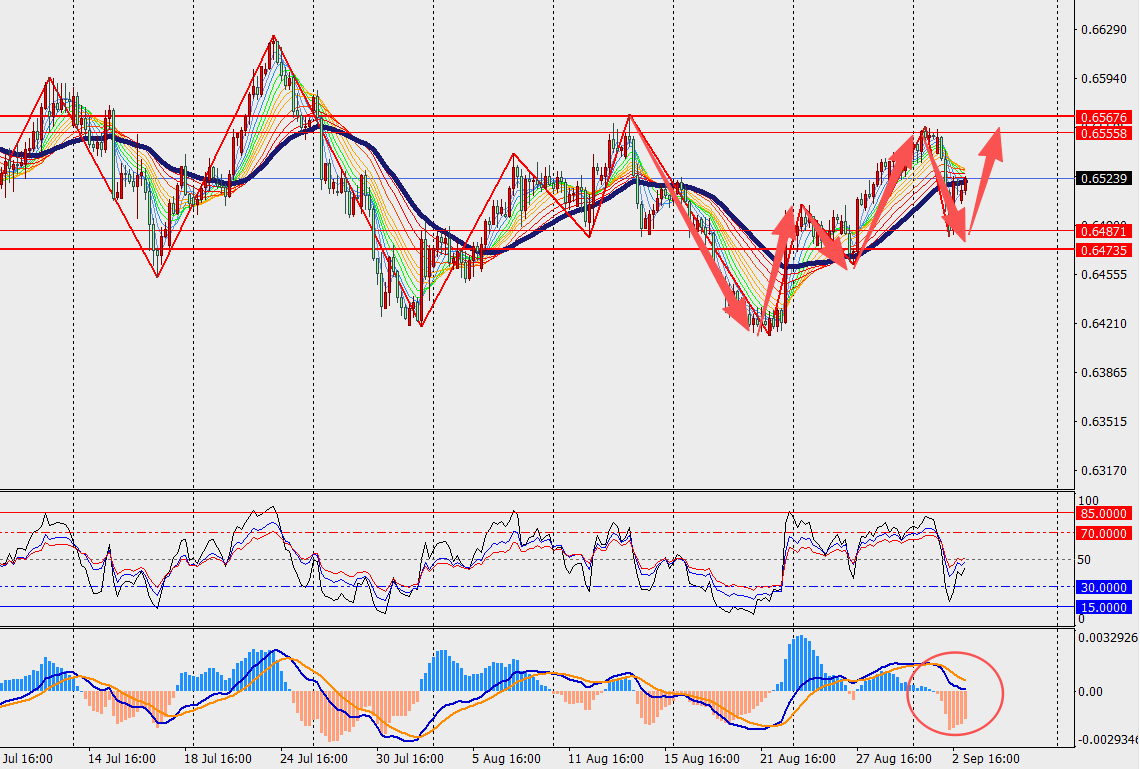Click the 0.64555 price axis value

[1104, 274]
